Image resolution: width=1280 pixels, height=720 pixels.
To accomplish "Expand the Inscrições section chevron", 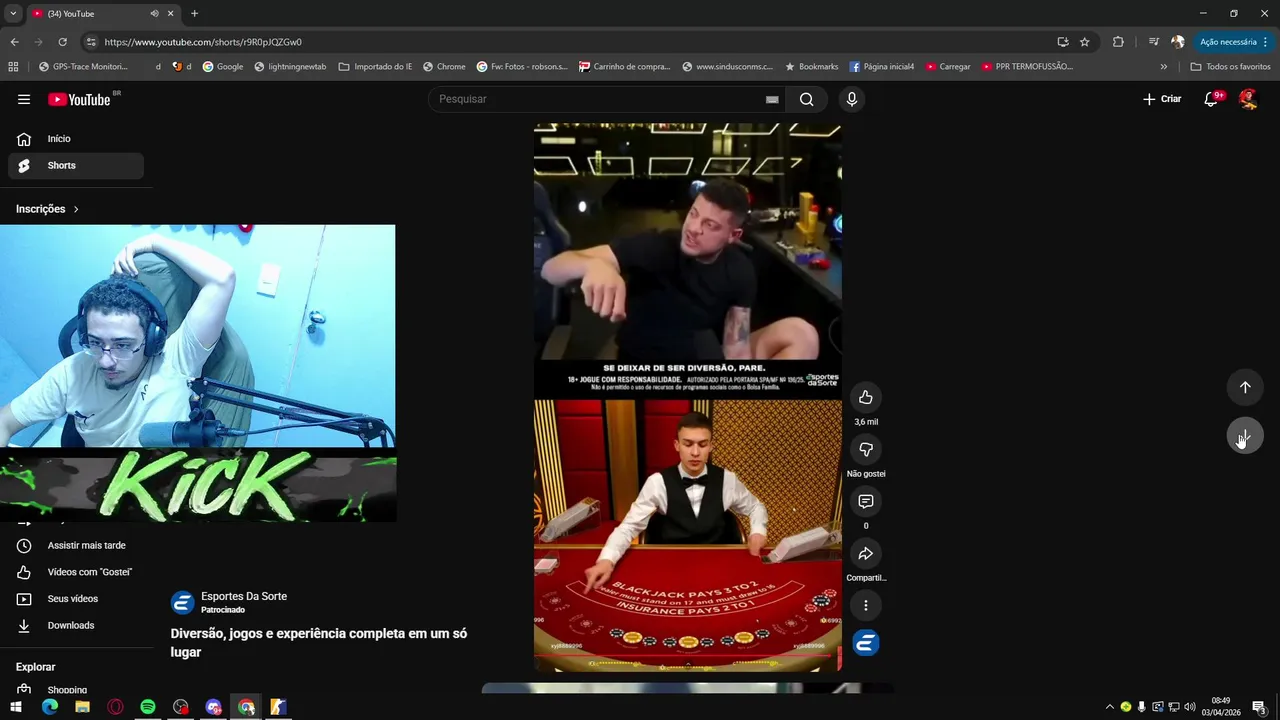I will tap(76, 209).
